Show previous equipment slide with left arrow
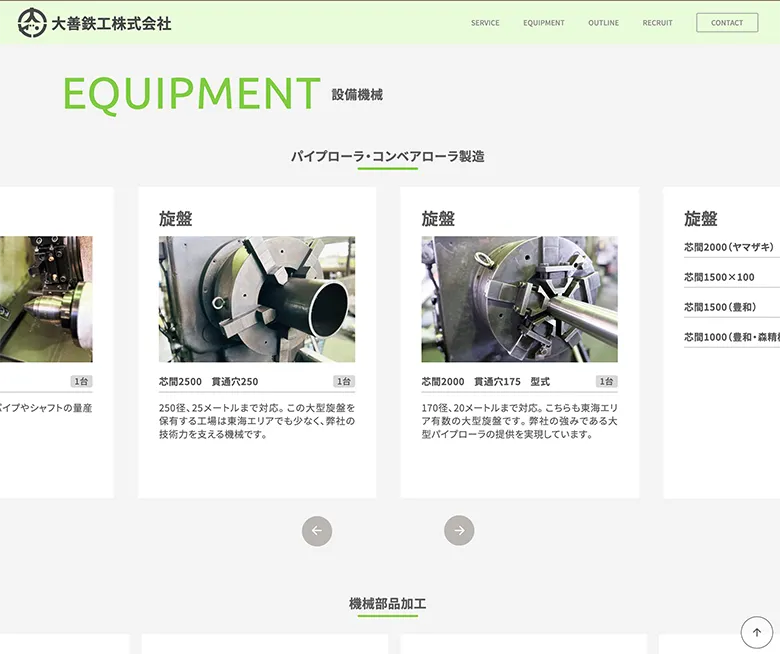 click(x=317, y=531)
